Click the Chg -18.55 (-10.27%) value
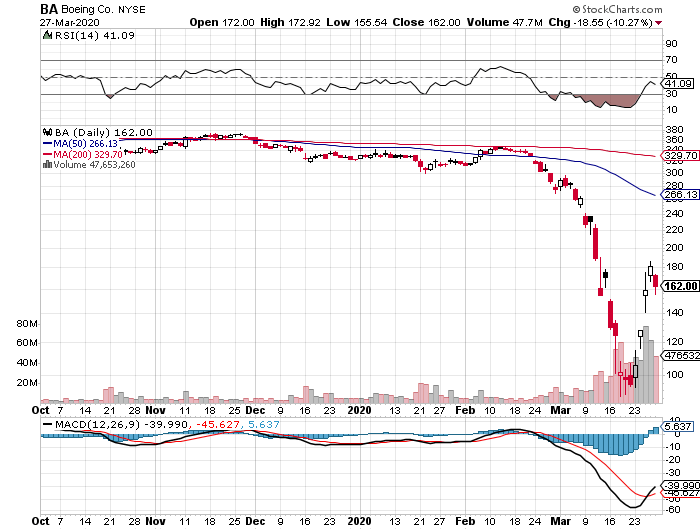Viewport: 700px width, 530px height. click(600, 22)
